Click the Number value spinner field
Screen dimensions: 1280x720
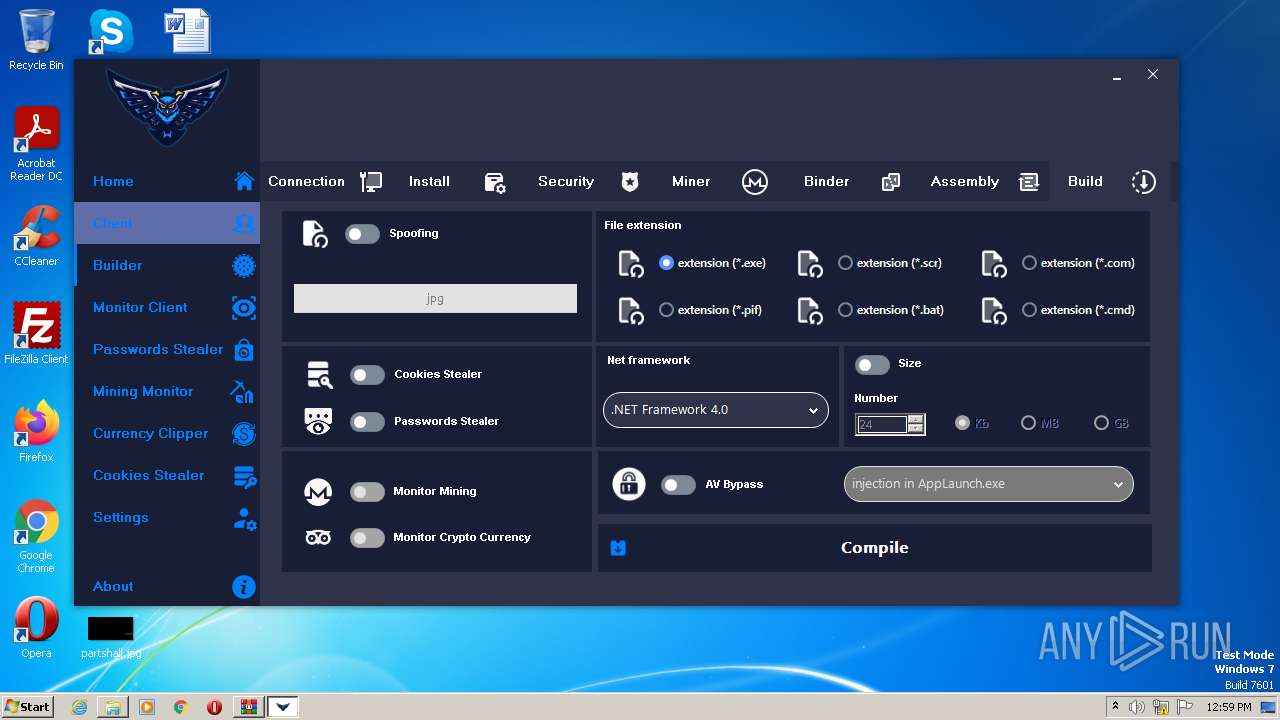coord(890,424)
